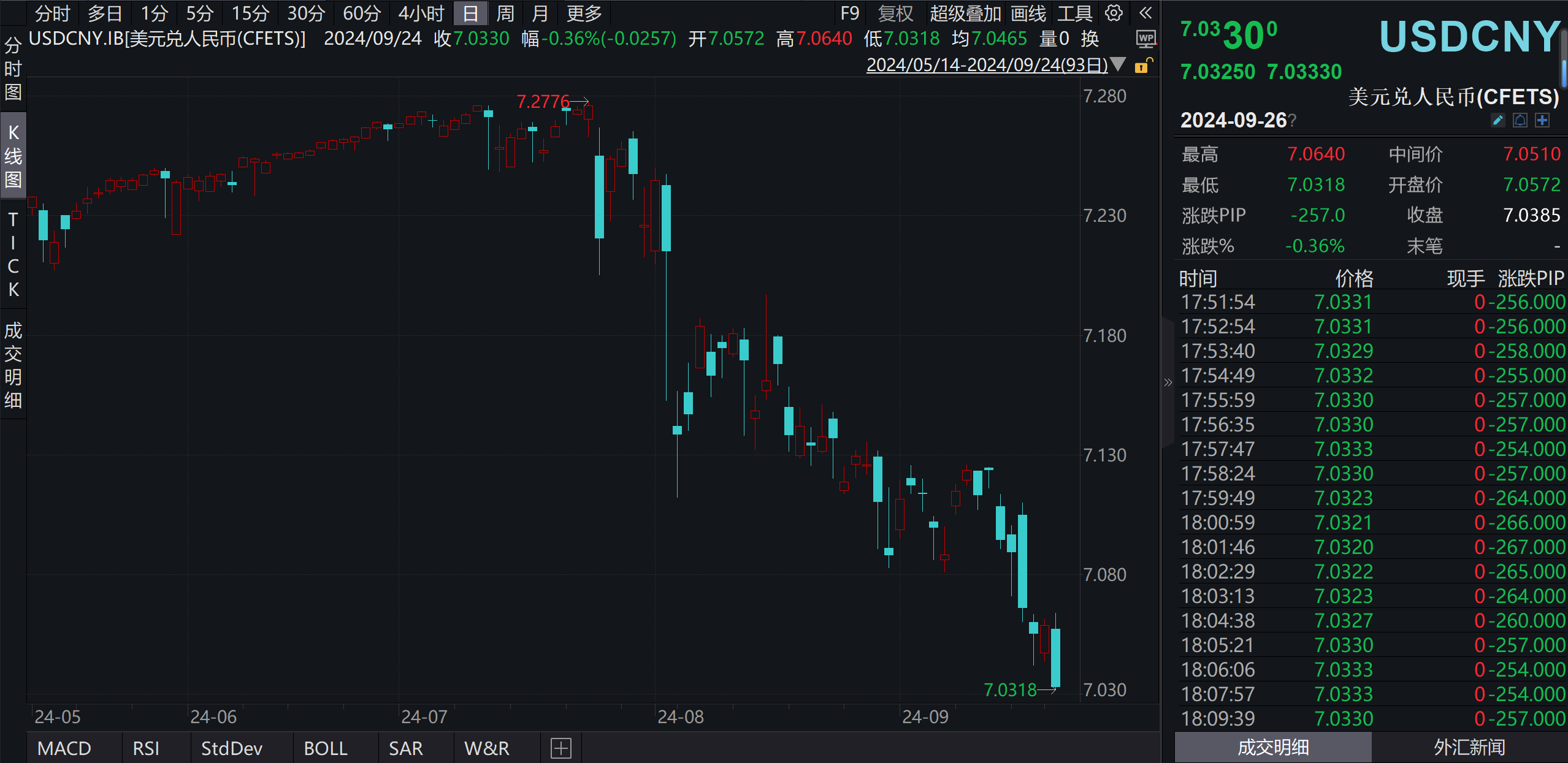Screen dimensions: 1568x763
Task: Click the WP monitor icon
Action: coord(1145,39)
